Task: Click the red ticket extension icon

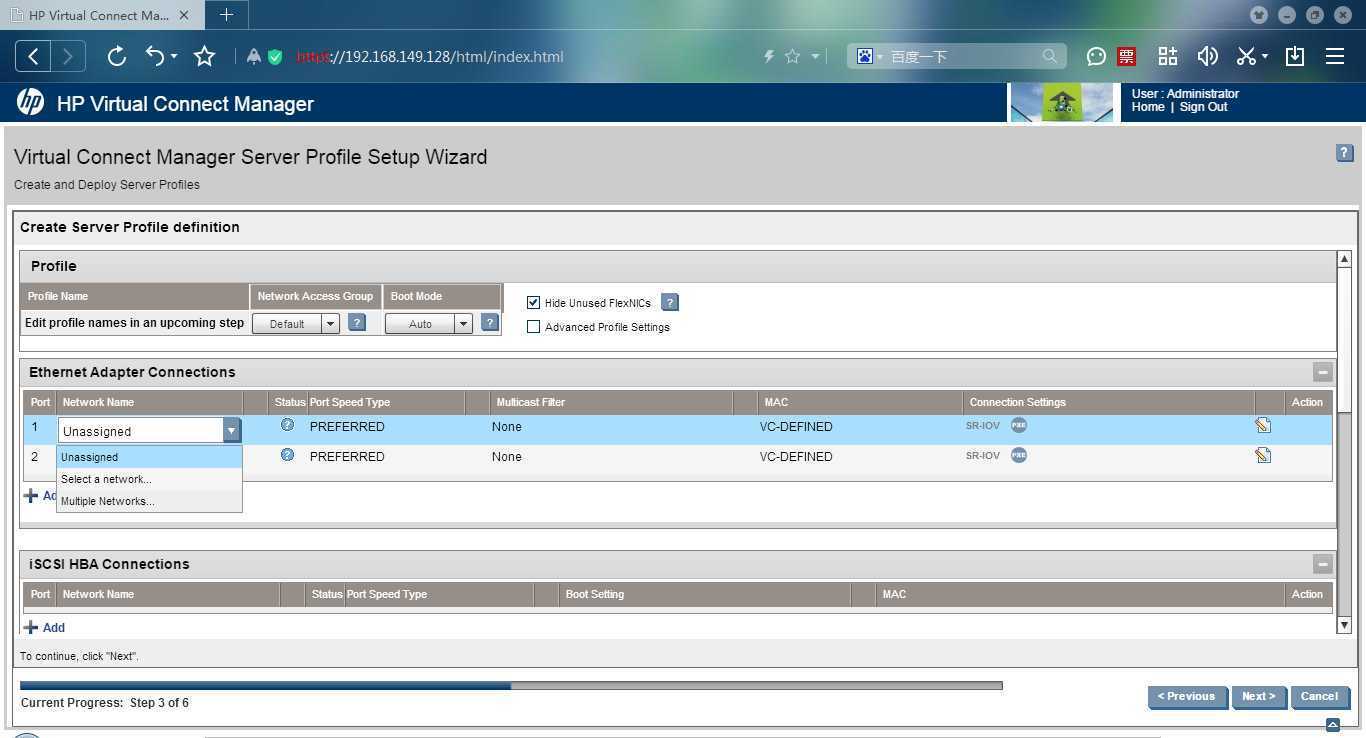Action: [1127, 57]
